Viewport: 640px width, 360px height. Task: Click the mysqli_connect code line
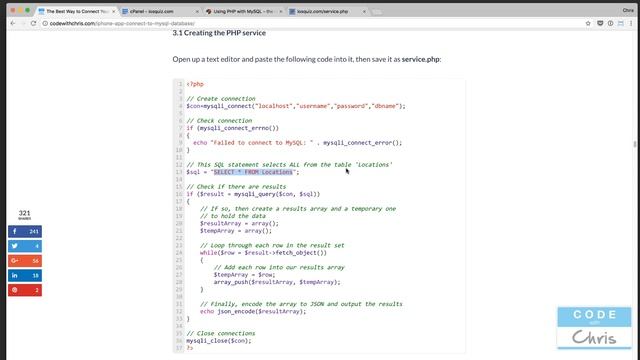(296, 106)
